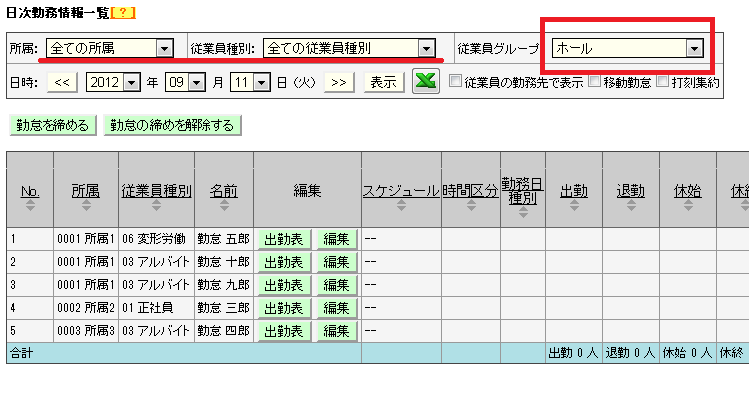This screenshot has width=749, height=393.
Task: Click the 退勤 column header link
Action: [x=631, y=191]
